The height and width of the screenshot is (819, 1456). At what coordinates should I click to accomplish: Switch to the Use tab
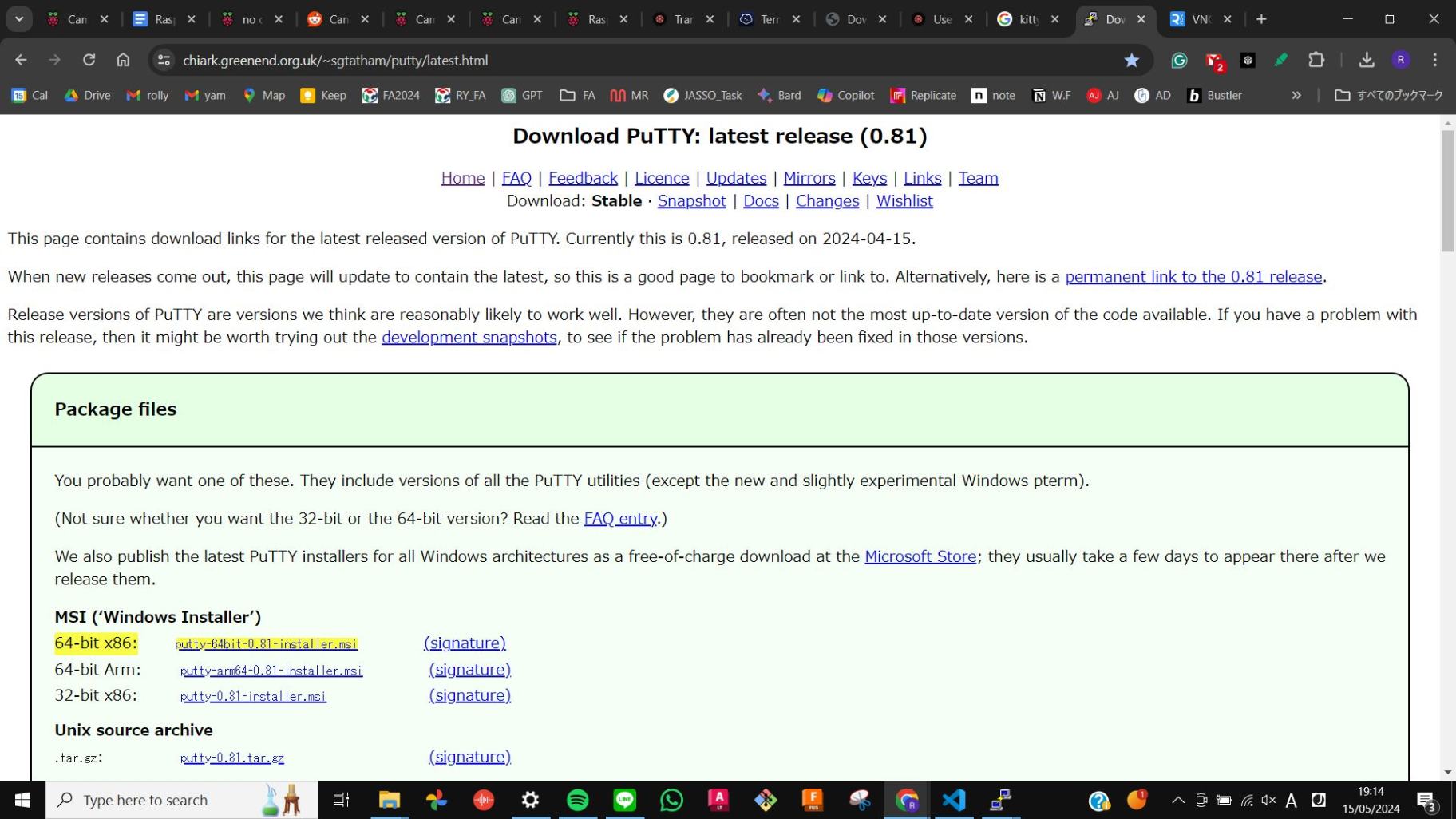pyautogui.click(x=932, y=19)
